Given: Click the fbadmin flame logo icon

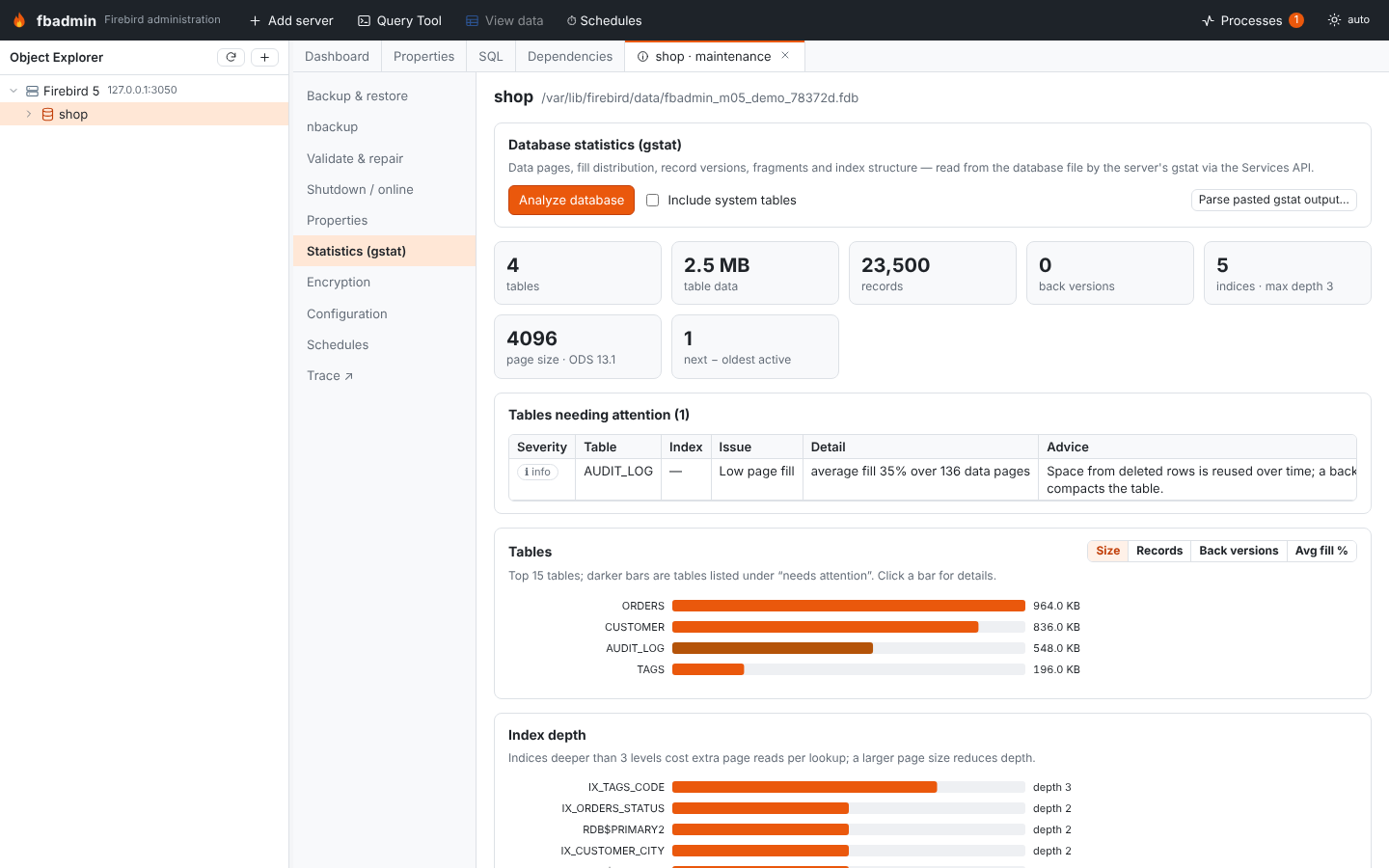Looking at the screenshot, I should click(19, 20).
